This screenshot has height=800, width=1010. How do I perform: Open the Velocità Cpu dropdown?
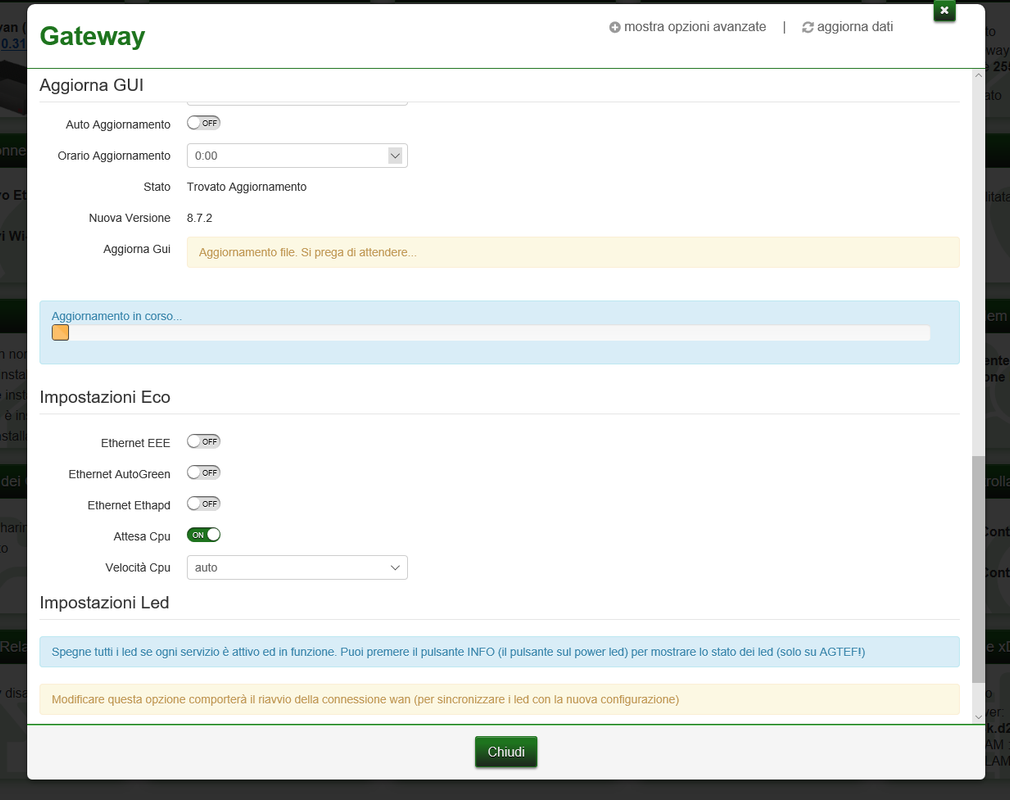297,567
